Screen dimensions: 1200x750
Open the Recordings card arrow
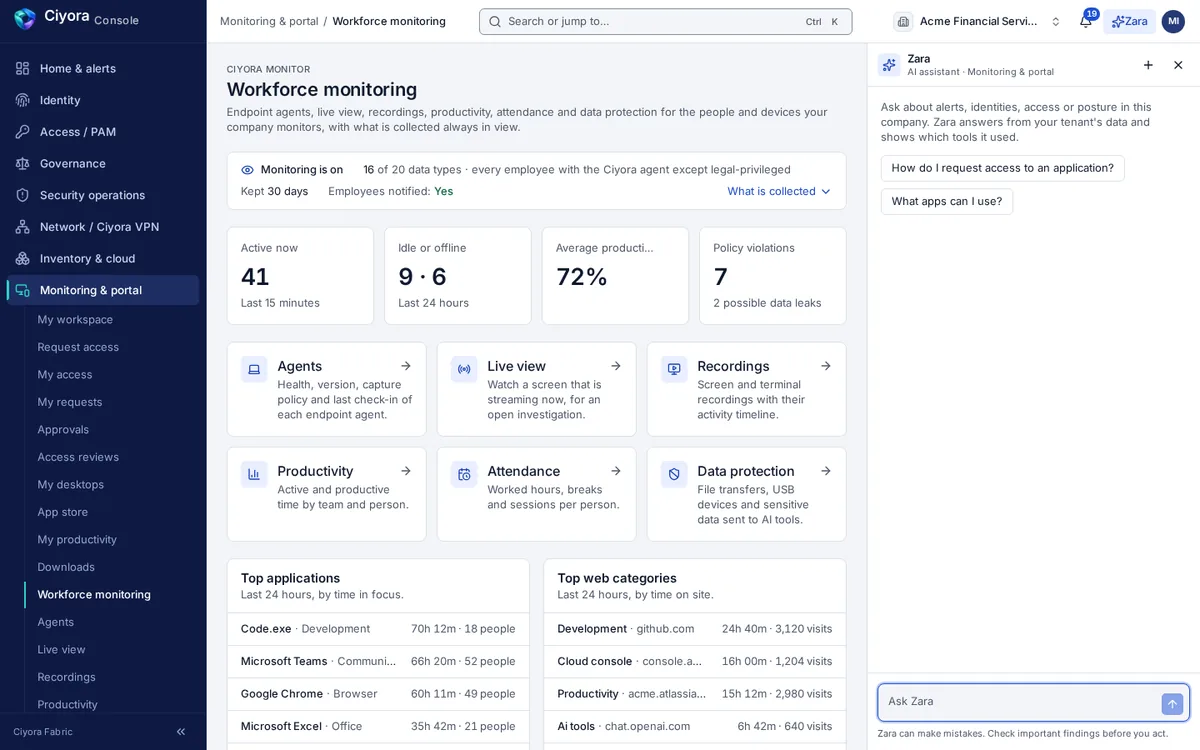[825, 366]
